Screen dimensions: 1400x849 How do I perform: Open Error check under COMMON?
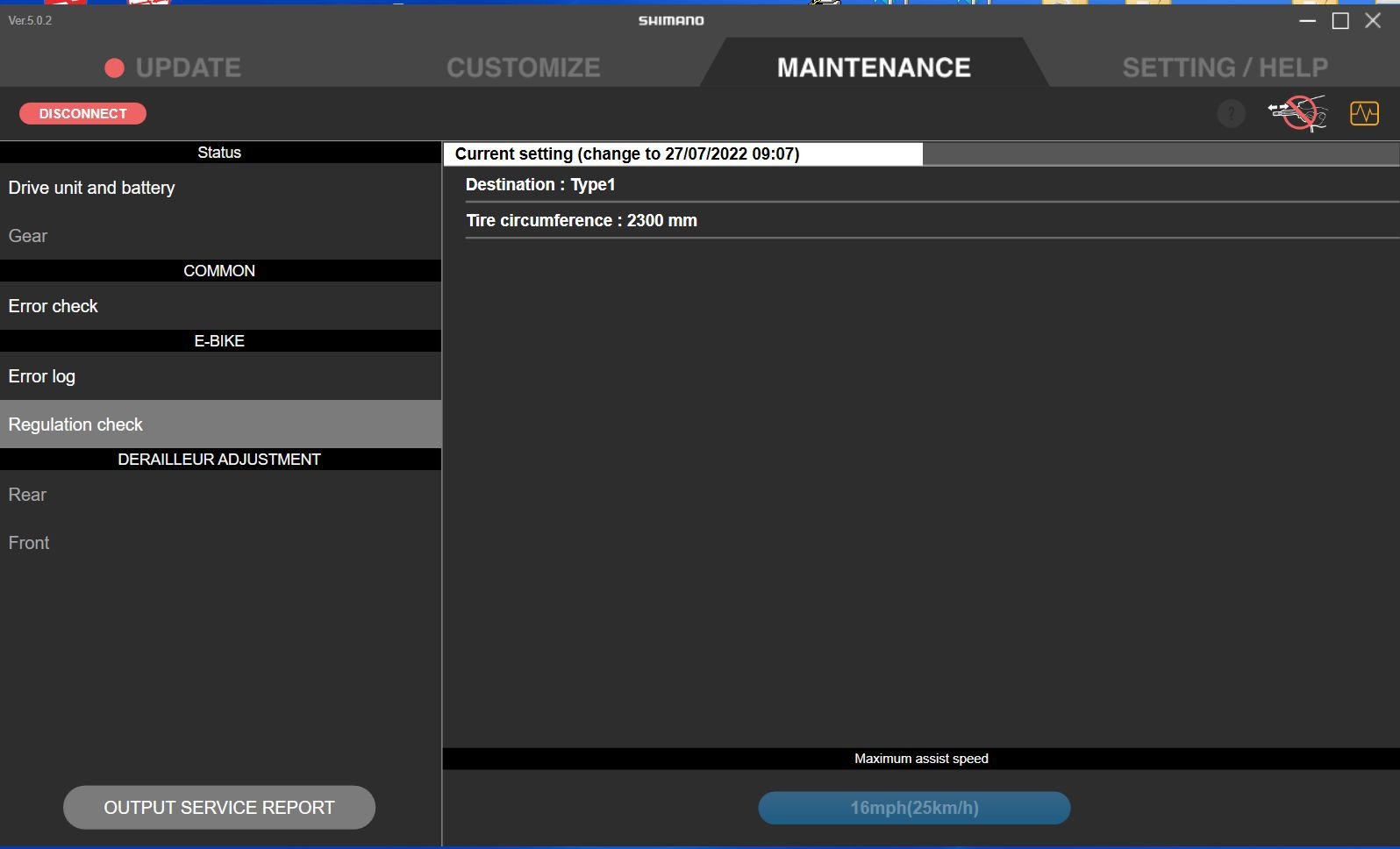coord(220,306)
